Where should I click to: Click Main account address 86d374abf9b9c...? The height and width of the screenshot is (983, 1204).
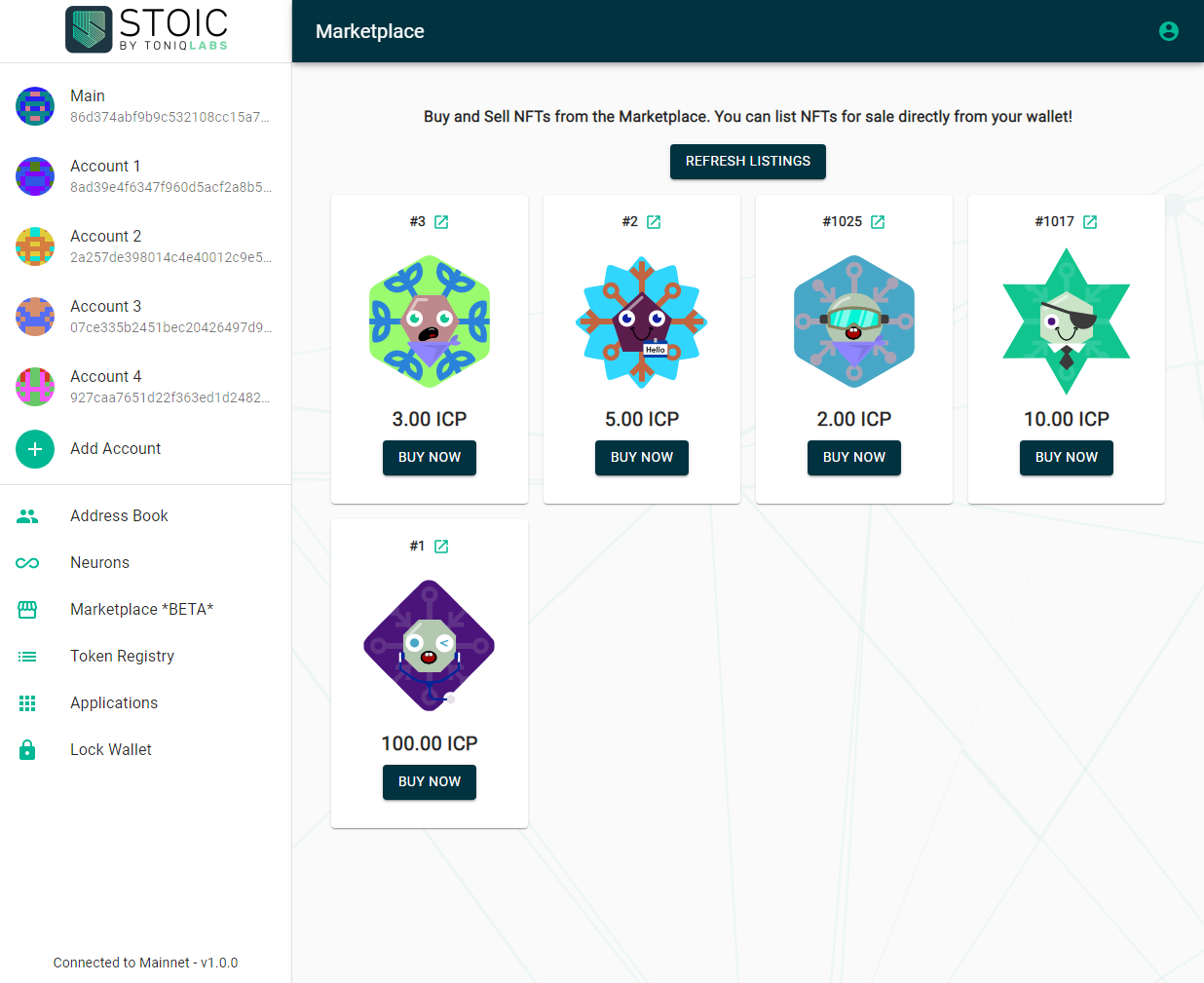point(169,117)
